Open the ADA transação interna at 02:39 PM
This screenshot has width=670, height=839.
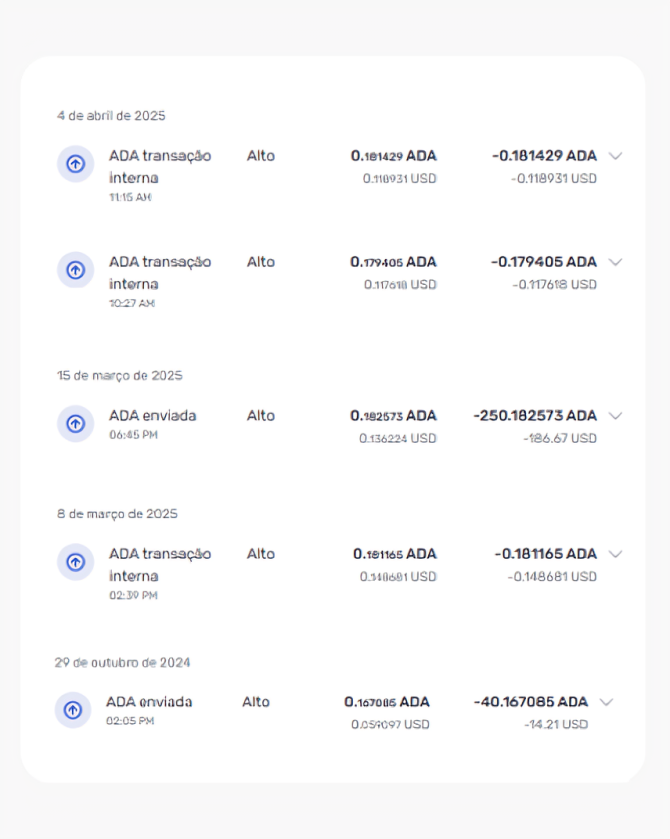point(160,564)
